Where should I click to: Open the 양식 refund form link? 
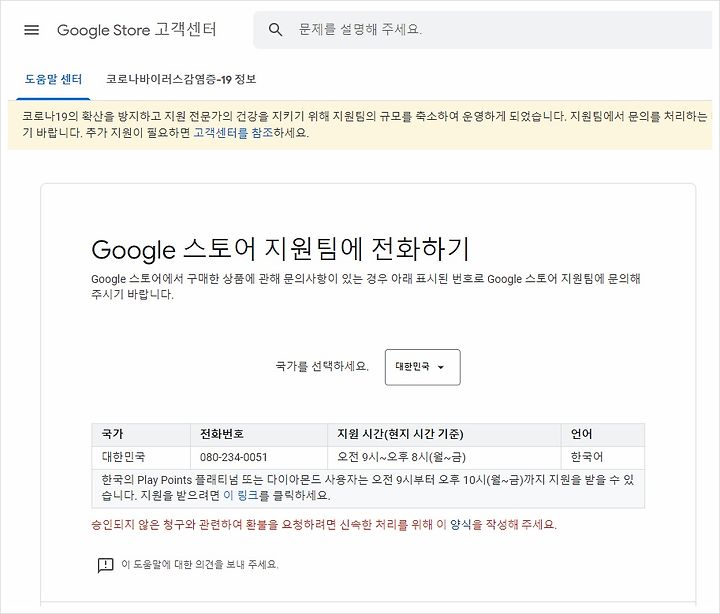coord(460,524)
